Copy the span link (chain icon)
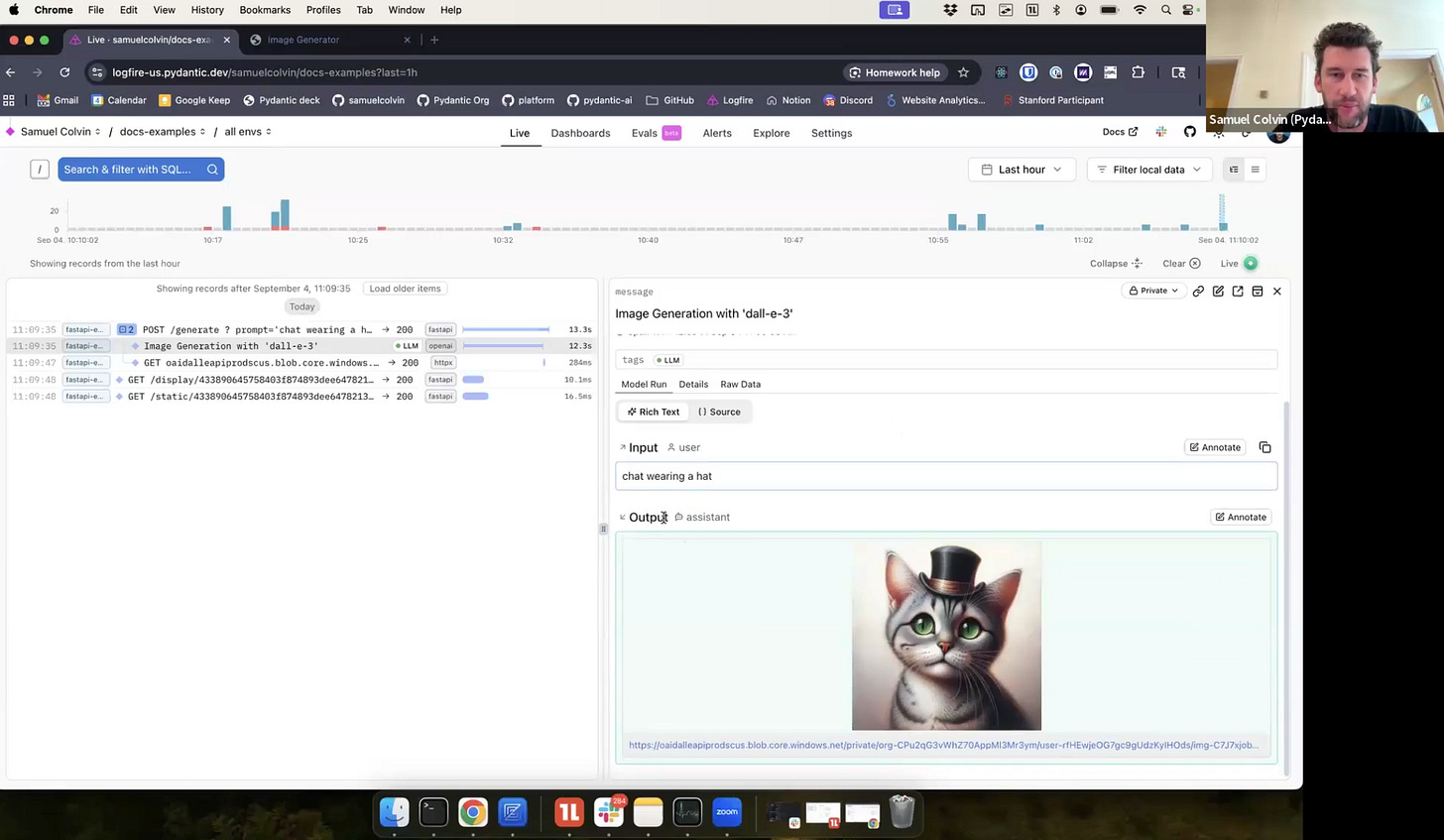The width and height of the screenshot is (1444, 840). click(1198, 291)
